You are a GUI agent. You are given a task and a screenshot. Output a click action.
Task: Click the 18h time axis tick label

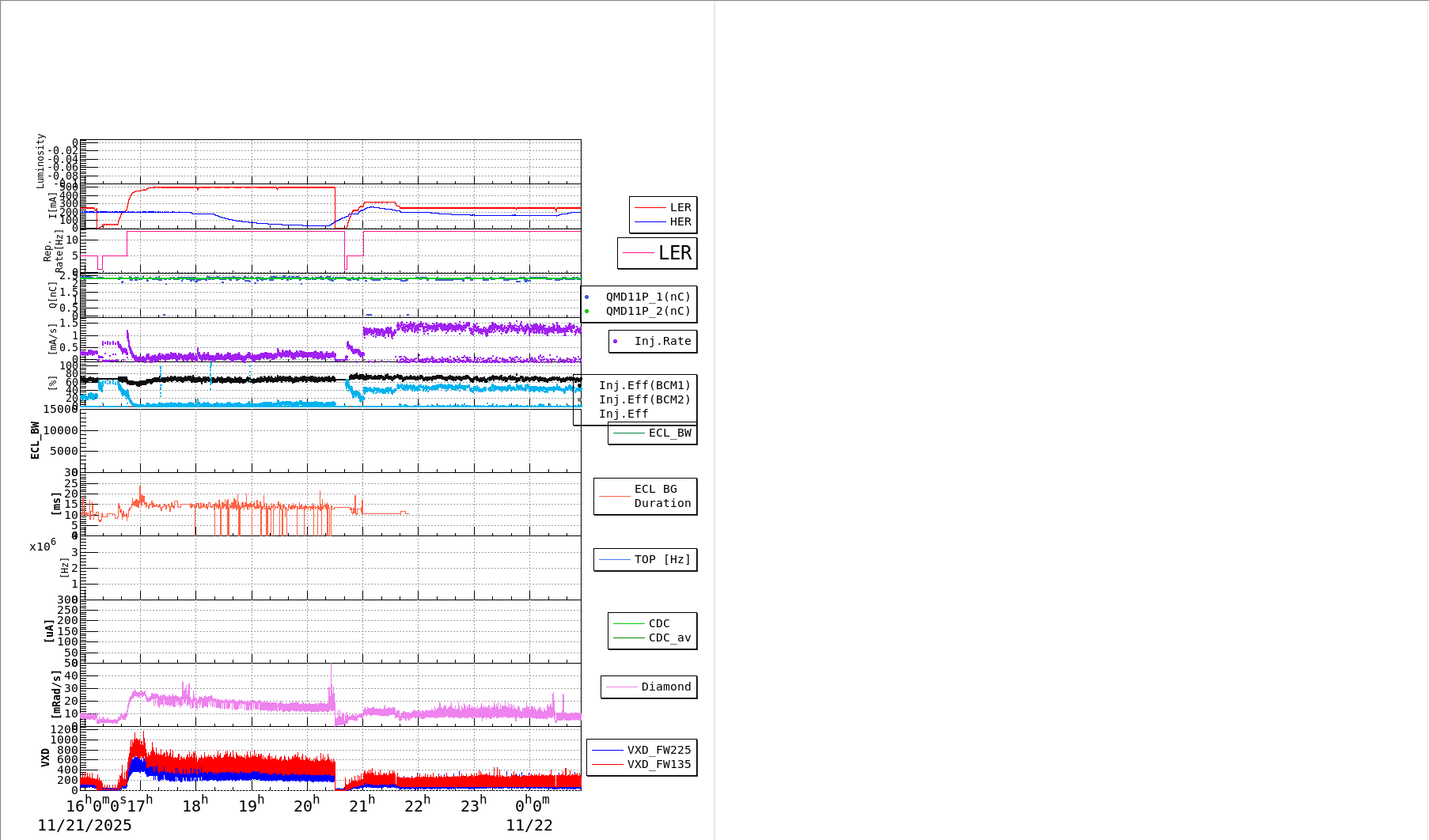pyautogui.click(x=195, y=805)
